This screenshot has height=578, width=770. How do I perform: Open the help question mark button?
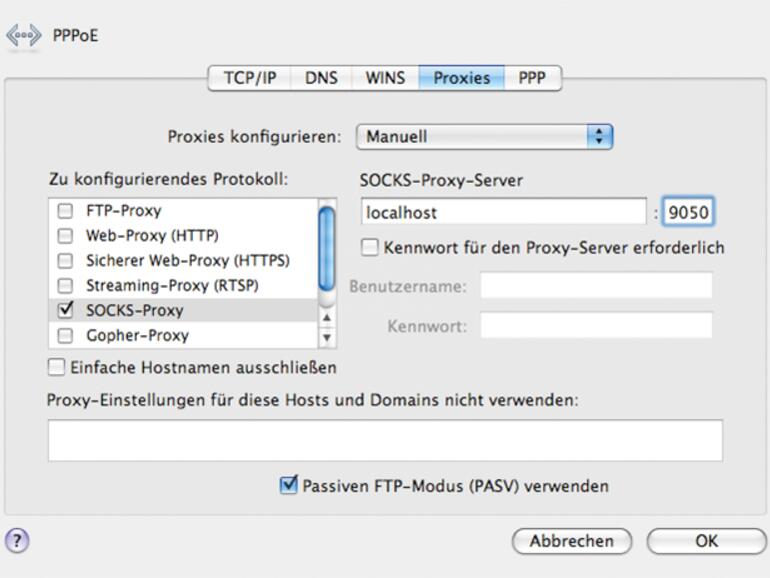click(17, 540)
